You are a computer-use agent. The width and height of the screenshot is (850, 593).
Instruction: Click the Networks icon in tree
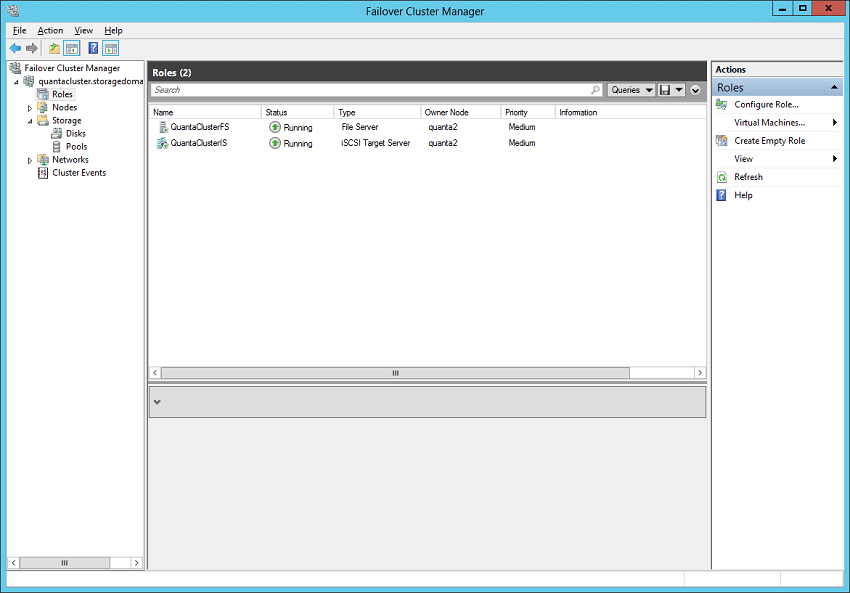(x=43, y=159)
